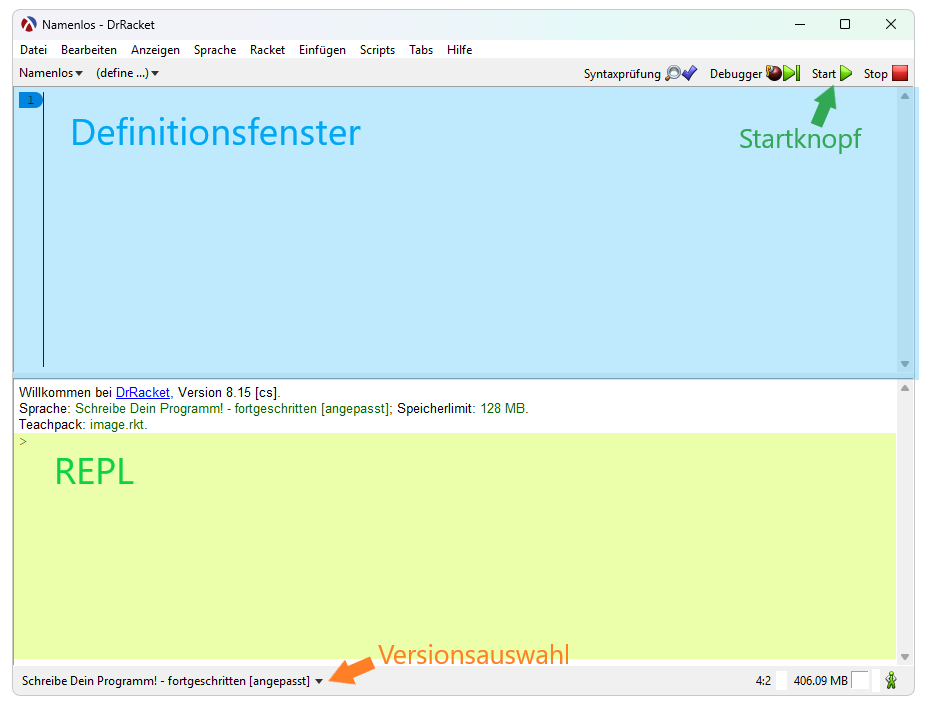Click 'Teachpack: image.rkt.' text
This screenshot has height=705, width=926.
point(83,425)
